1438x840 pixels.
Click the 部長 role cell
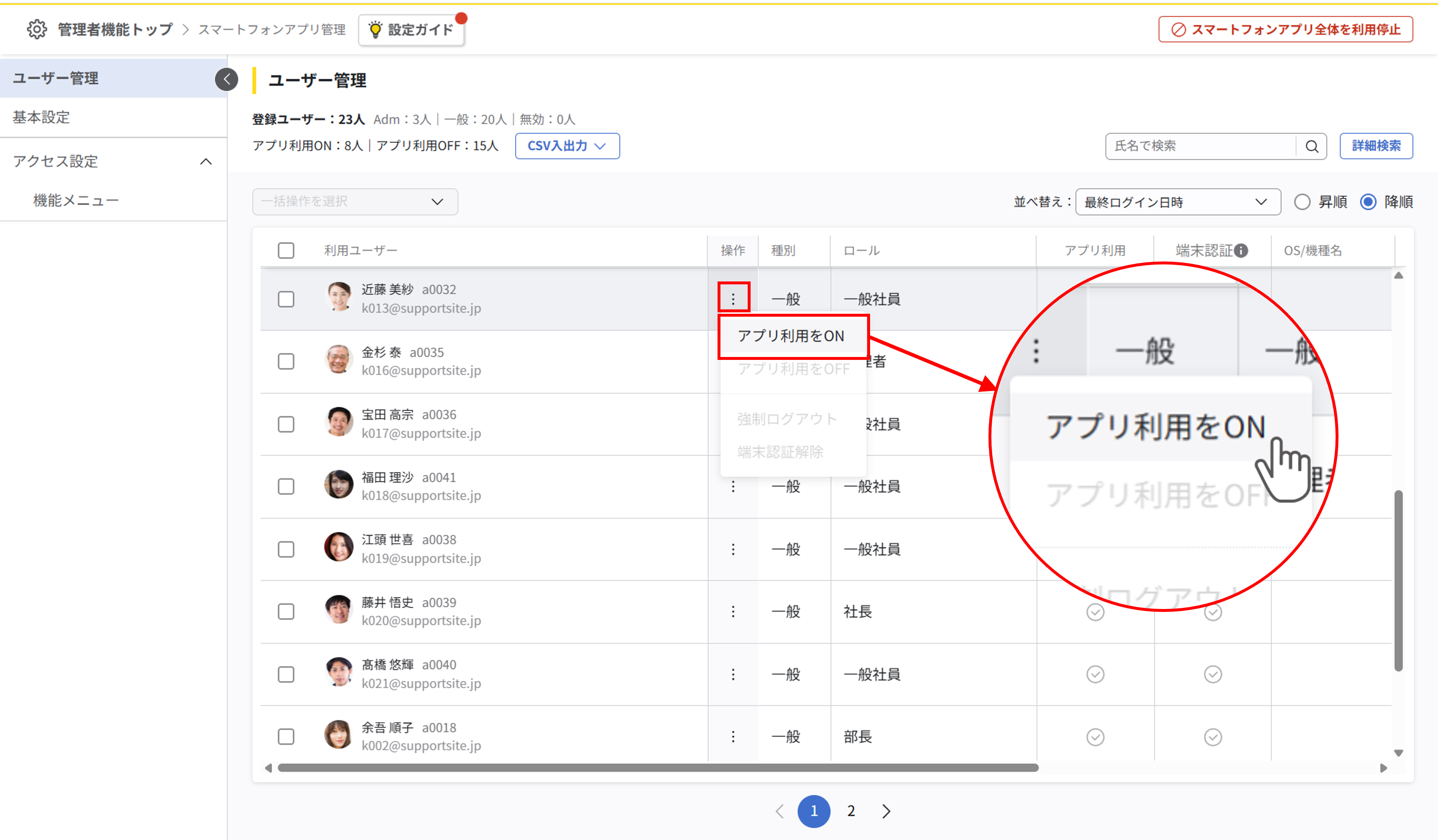pos(858,737)
